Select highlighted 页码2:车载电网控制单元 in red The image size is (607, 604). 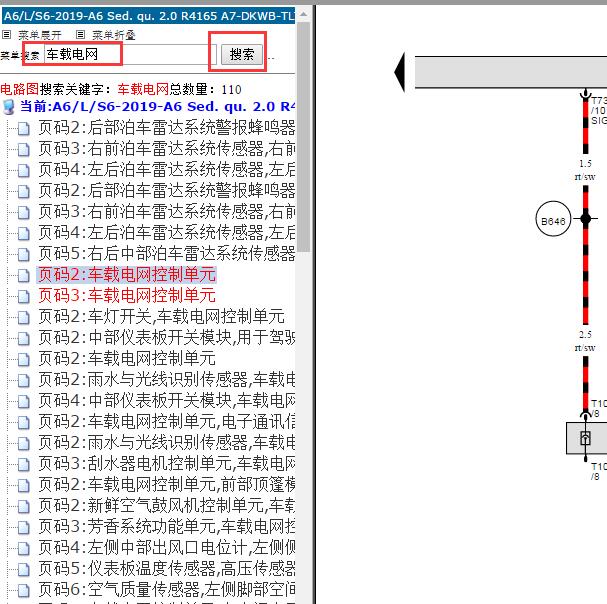coord(127,275)
